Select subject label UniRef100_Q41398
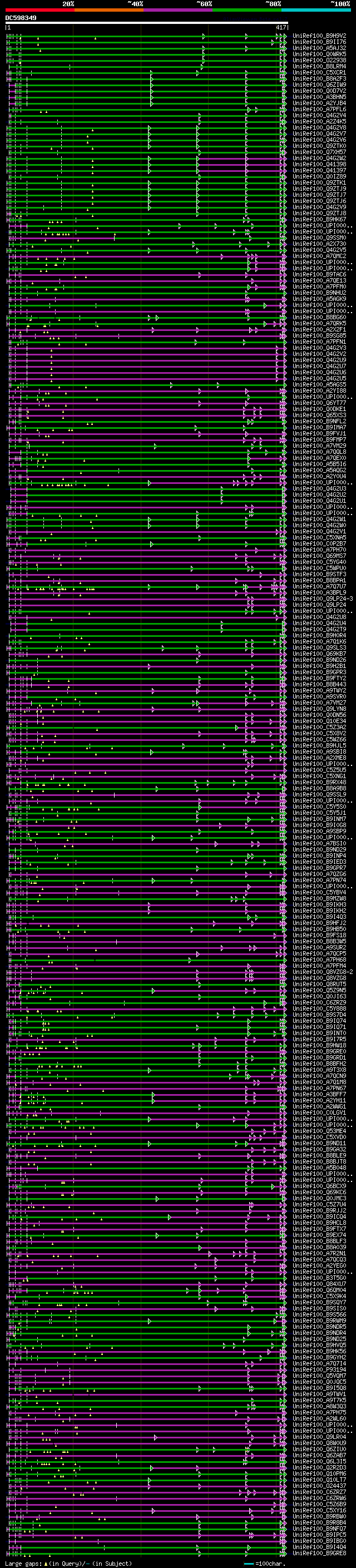The width and height of the screenshot is (356, 1568). point(319,164)
